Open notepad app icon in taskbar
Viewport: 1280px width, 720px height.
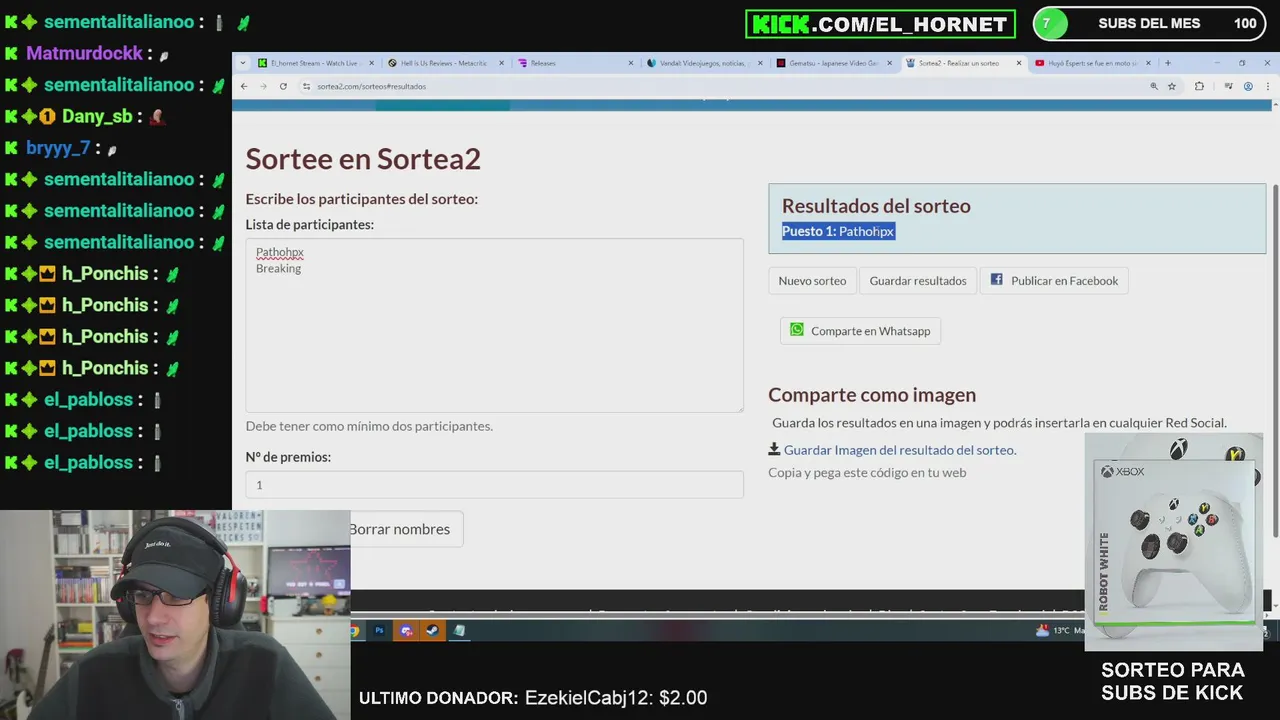click(459, 630)
